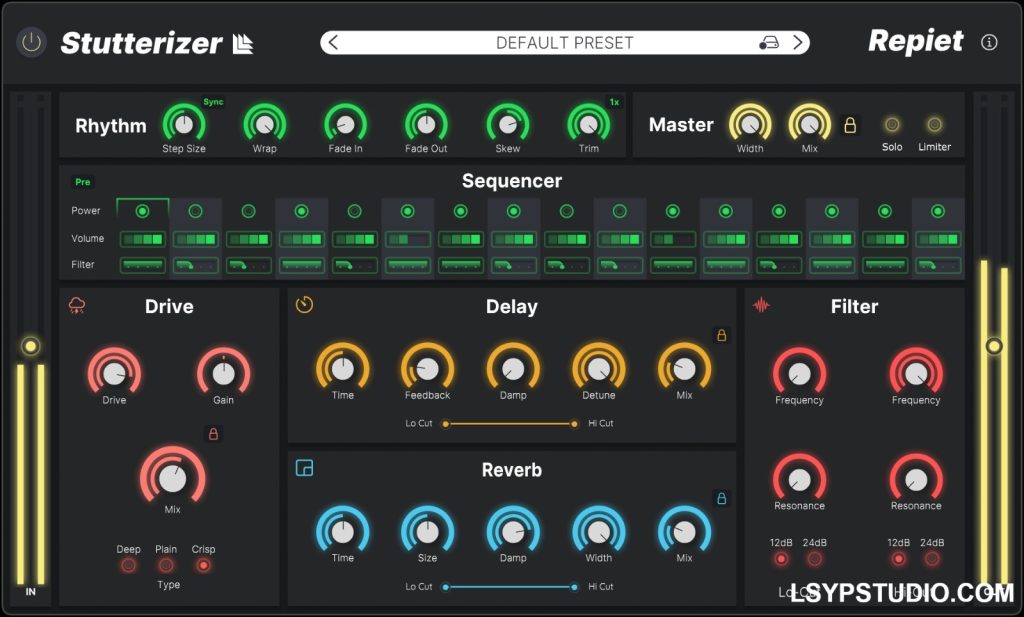
Task: Toggle the Pre button in Sequencer
Action: click(82, 182)
